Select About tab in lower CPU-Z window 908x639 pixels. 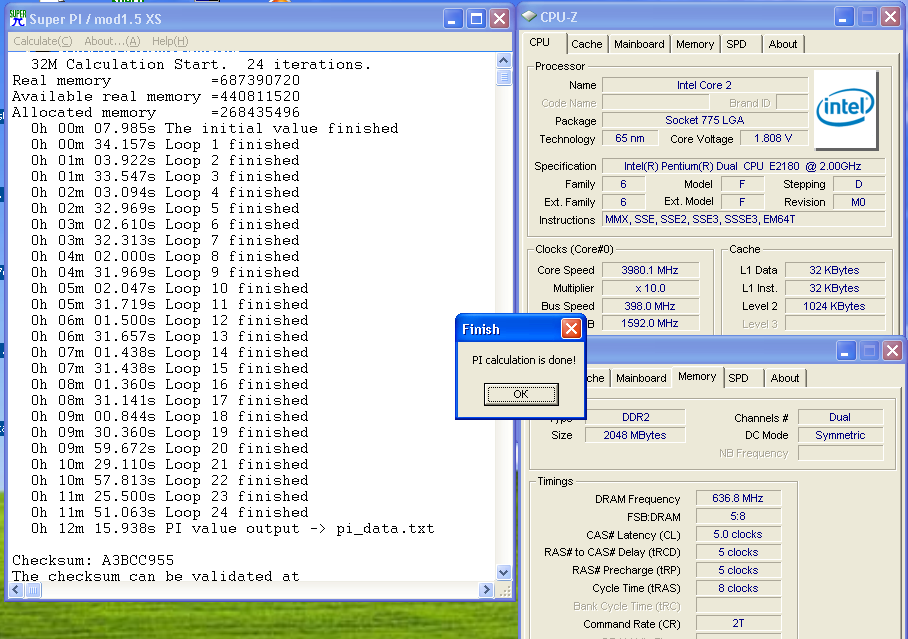point(785,378)
